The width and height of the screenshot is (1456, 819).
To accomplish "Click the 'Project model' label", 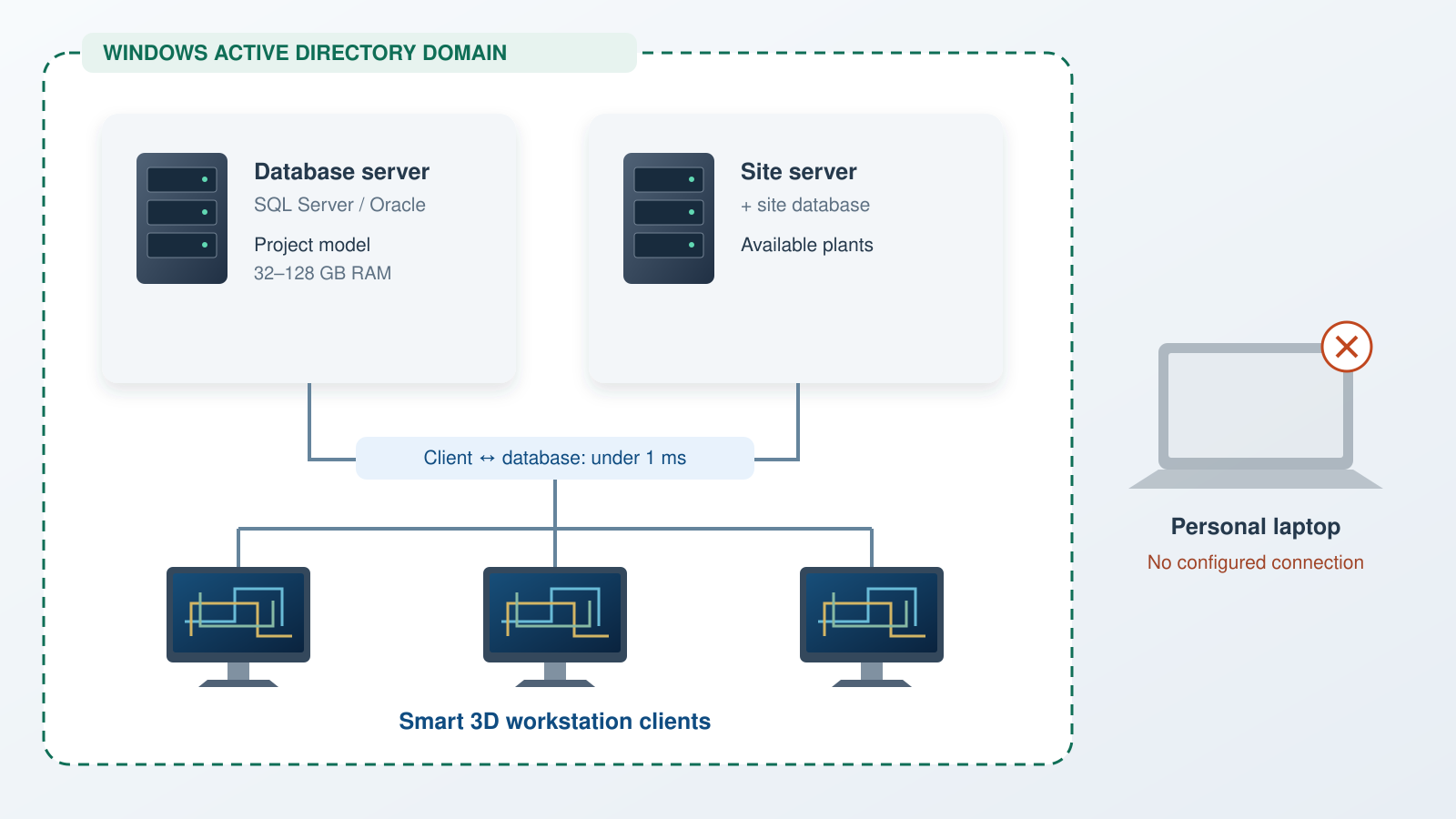I will pyautogui.click(x=312, y=245).
